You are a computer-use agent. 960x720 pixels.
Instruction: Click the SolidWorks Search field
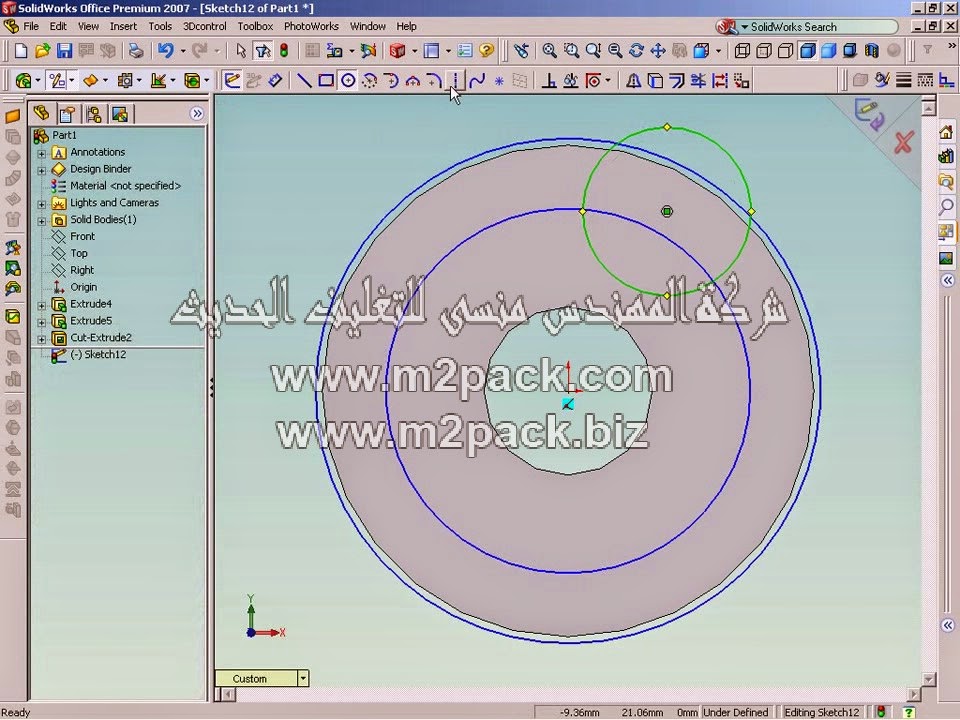(x=820, y=27)
